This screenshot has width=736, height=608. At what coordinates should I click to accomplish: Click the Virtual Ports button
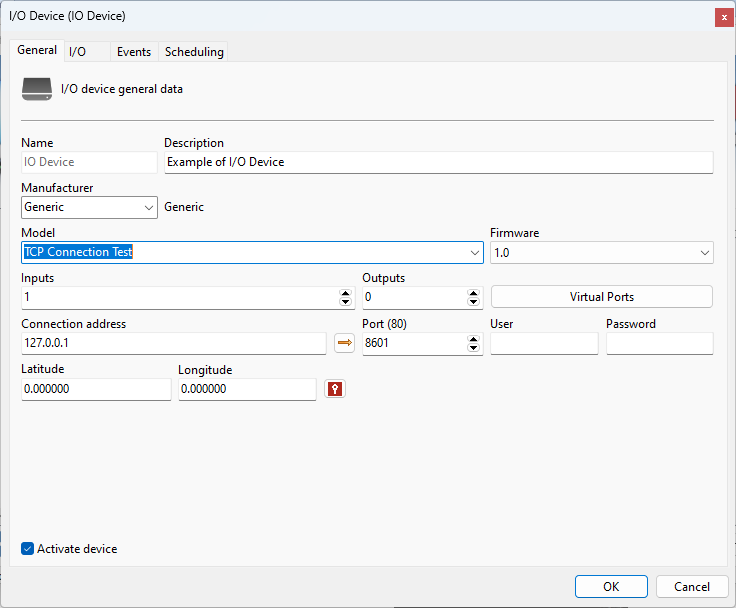click(602, 297)
